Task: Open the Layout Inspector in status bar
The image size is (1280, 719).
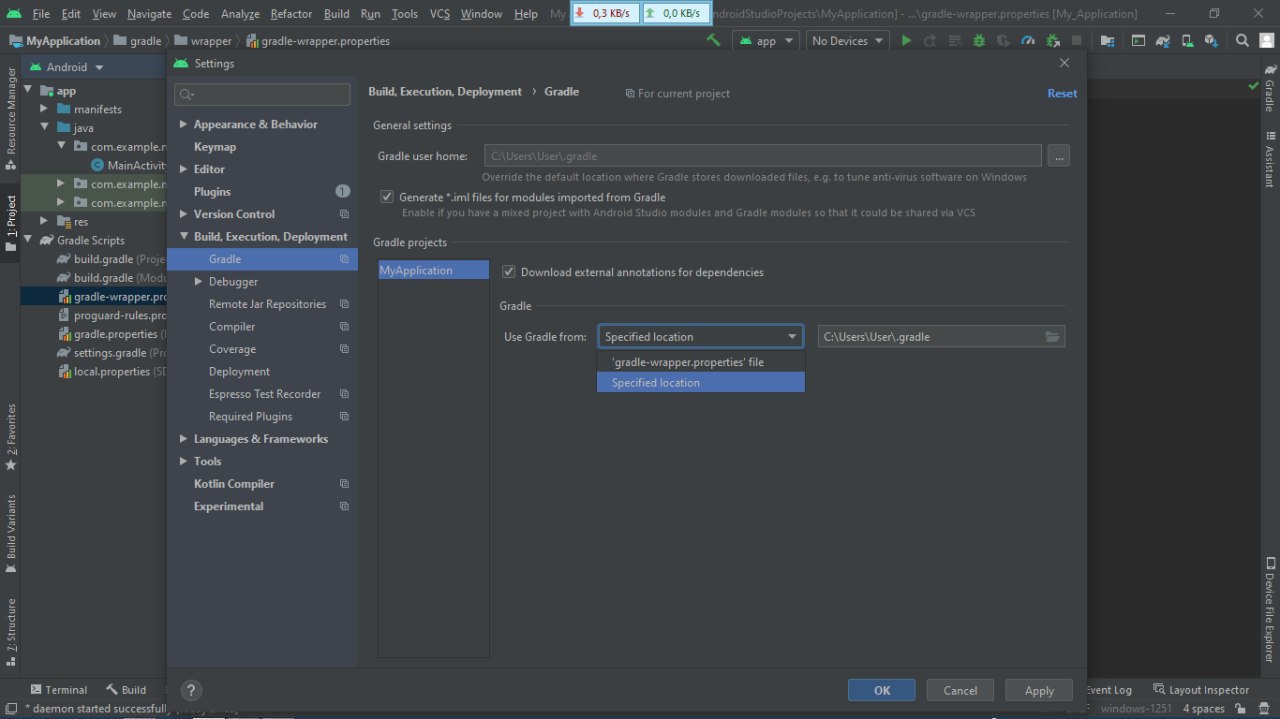Action: point(1201,690)
